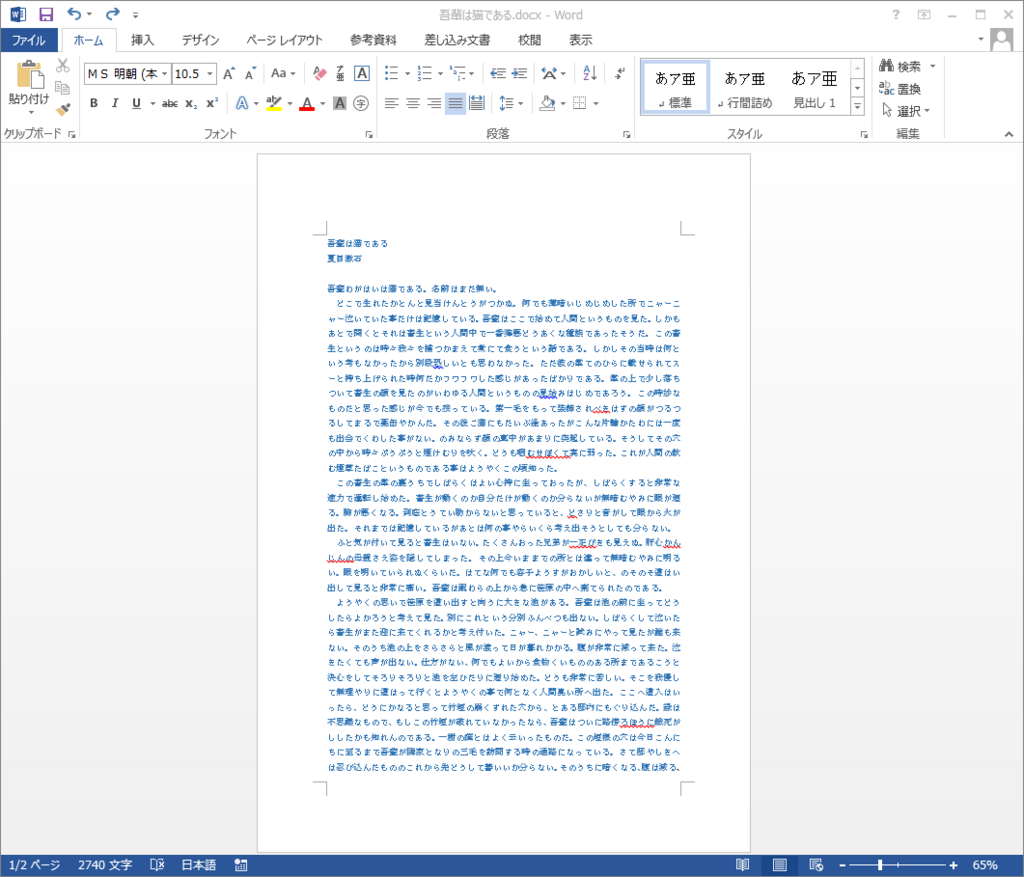Apply red font color
1024x877 pixels.
[x=307, y=103]
